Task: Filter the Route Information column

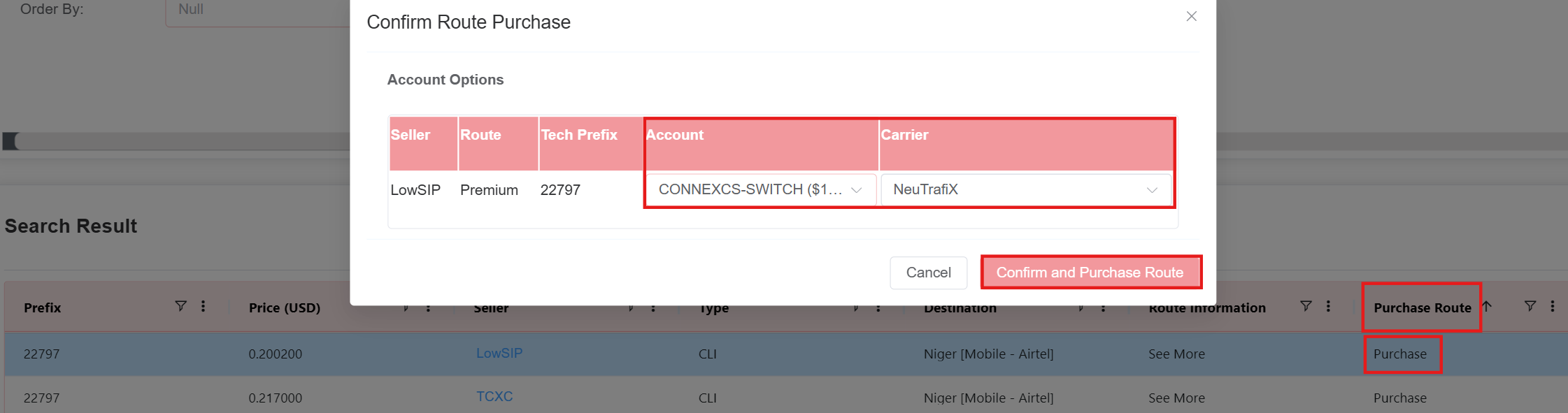Action: (1305, 306)
